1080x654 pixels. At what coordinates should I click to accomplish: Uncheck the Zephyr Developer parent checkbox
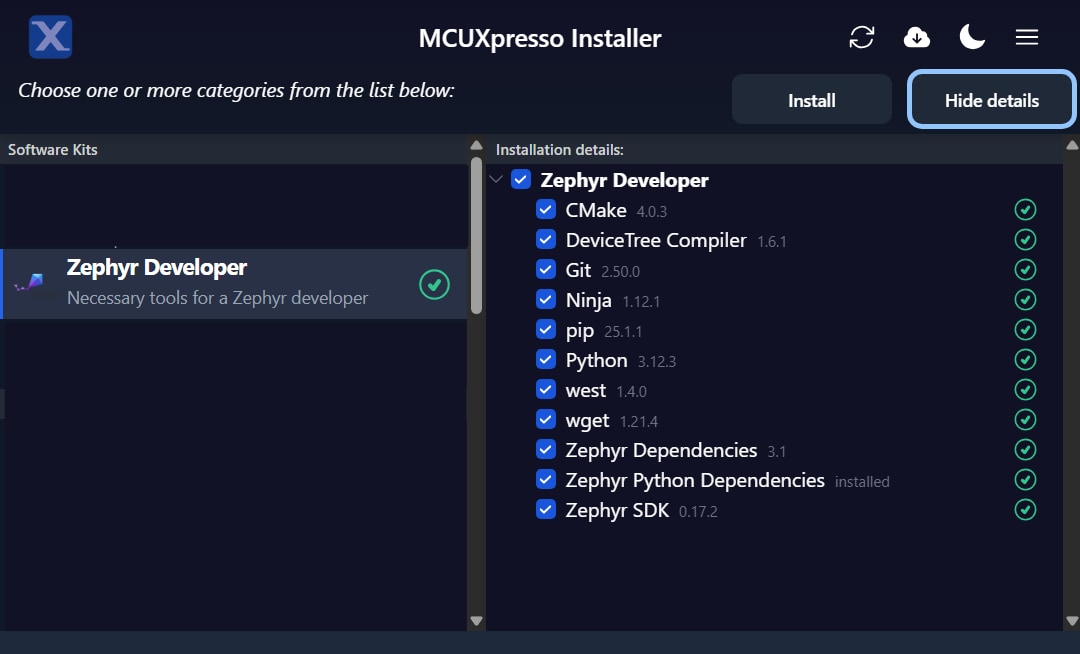[x=521, y=180]
